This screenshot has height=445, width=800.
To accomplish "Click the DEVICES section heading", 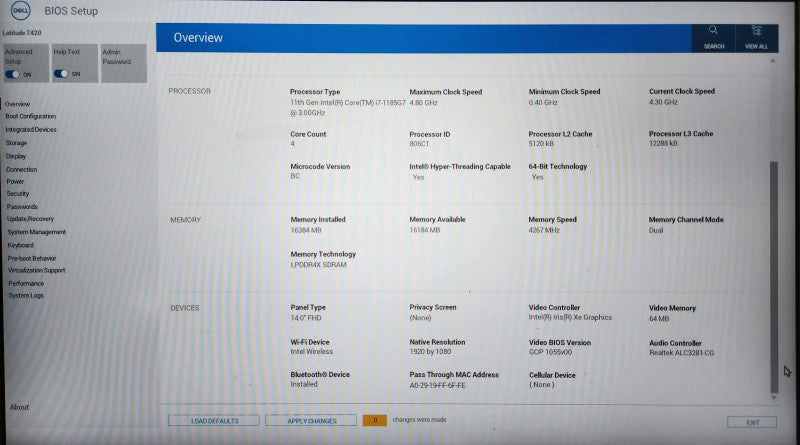I will [x=184, y=308].
